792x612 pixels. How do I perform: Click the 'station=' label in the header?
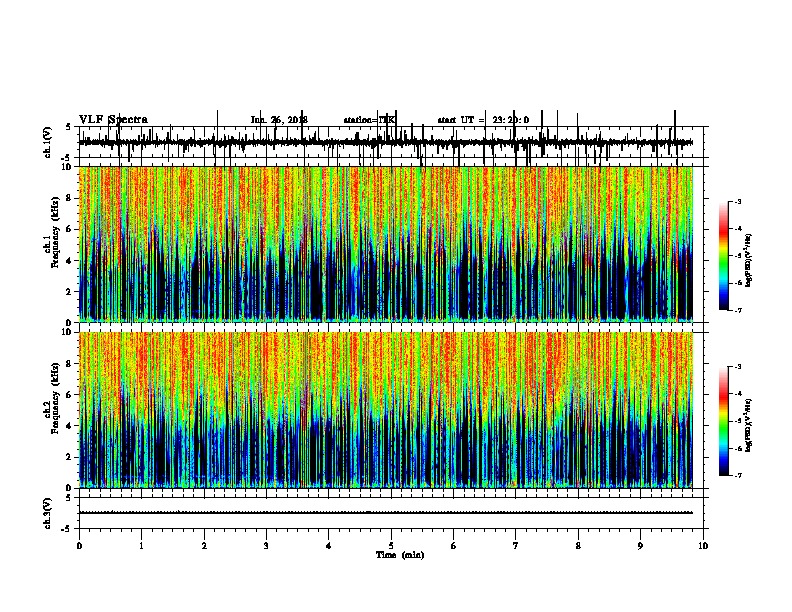point(361,120)
